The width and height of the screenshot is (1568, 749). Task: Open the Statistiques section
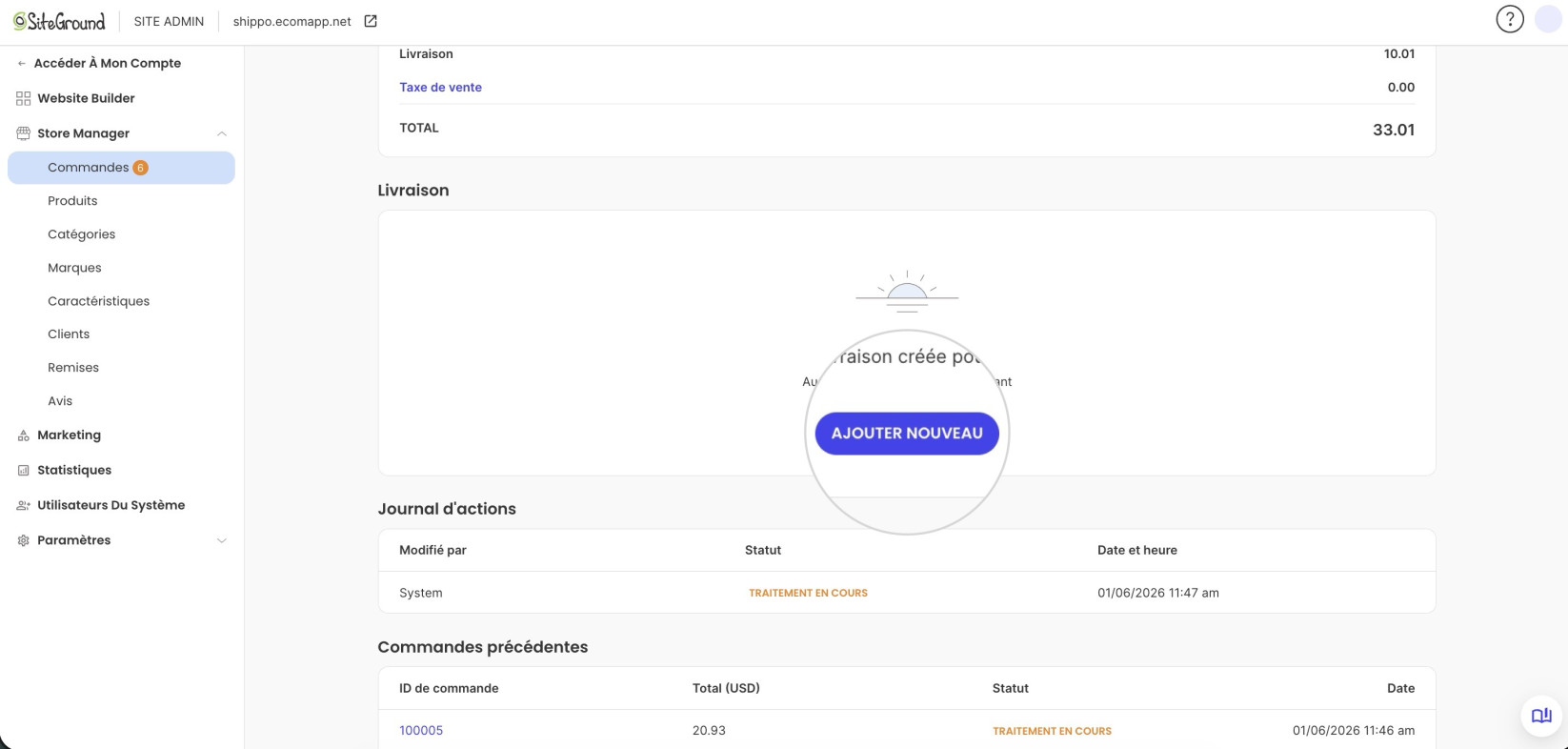[74, 471]
